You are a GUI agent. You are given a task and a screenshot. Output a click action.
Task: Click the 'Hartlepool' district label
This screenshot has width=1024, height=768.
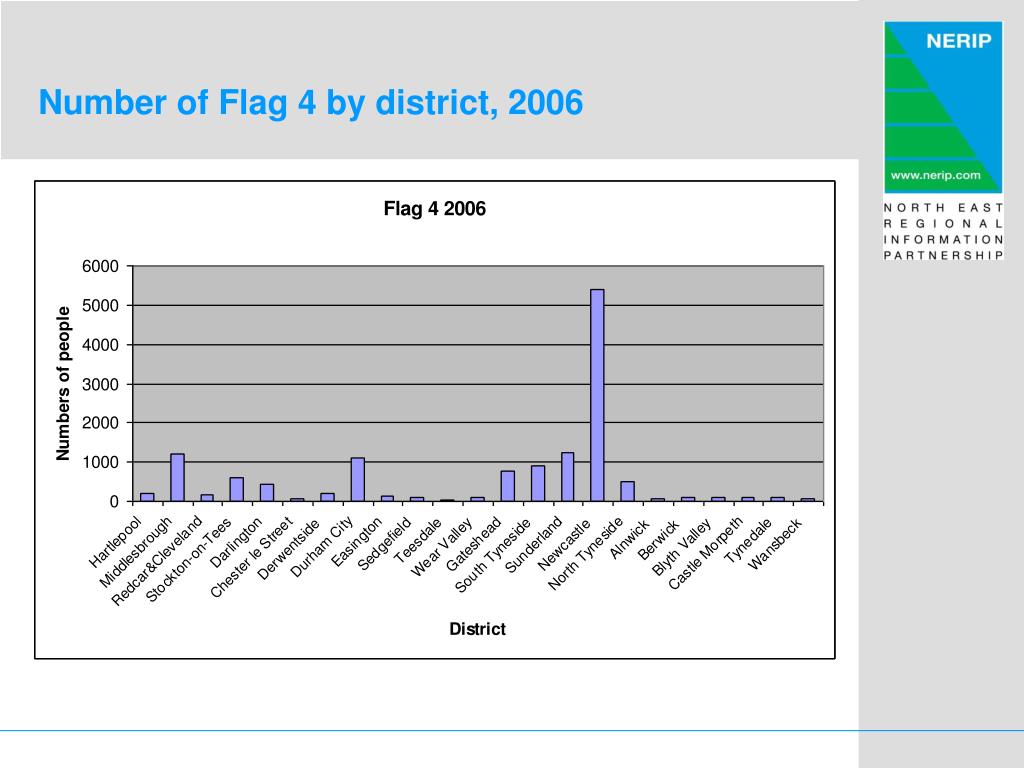pos(115,542)
